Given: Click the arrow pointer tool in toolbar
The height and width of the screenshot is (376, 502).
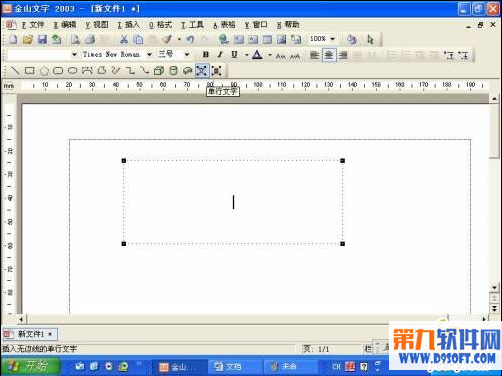Looking at the screenshot, I should [370, 39].
